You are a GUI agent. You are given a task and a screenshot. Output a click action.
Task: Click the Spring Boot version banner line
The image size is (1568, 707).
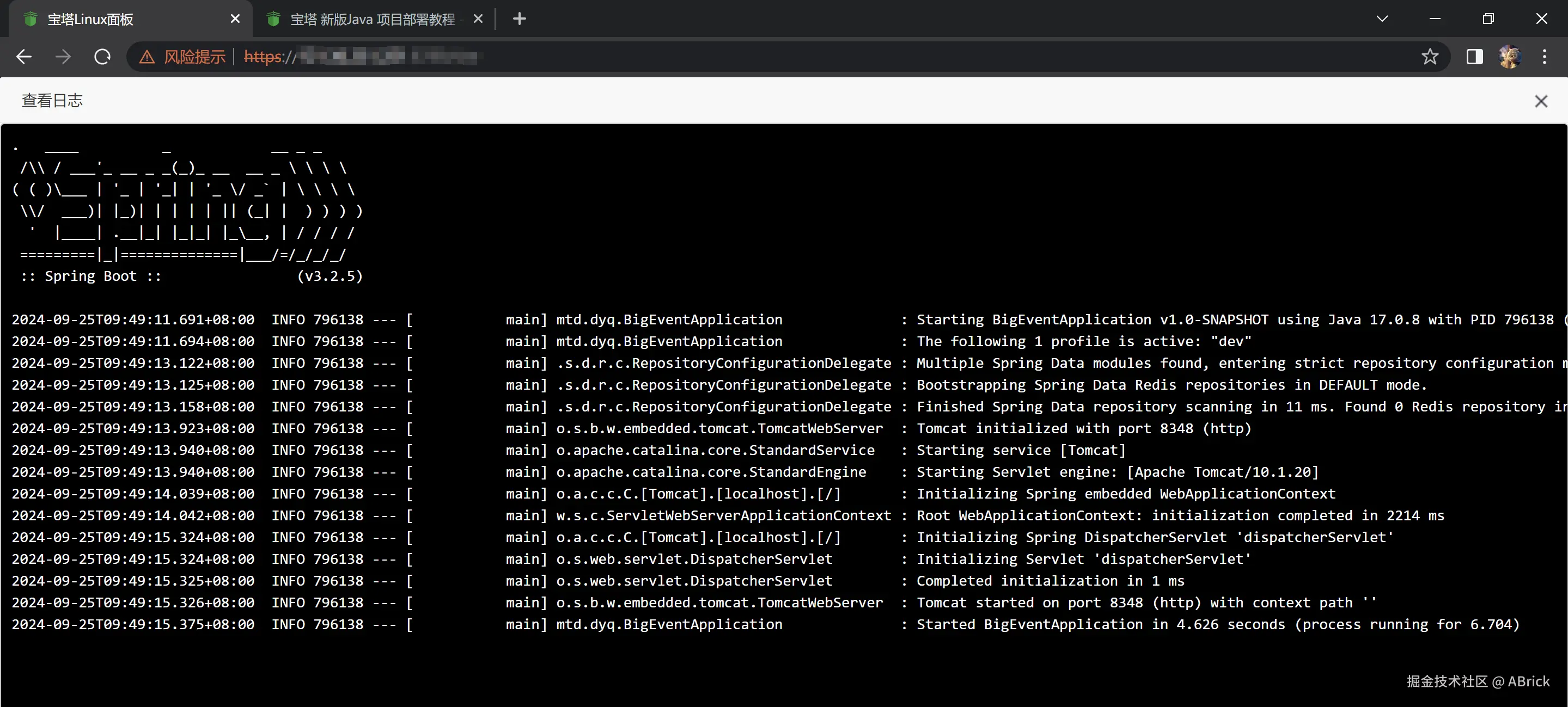(192, 276)
